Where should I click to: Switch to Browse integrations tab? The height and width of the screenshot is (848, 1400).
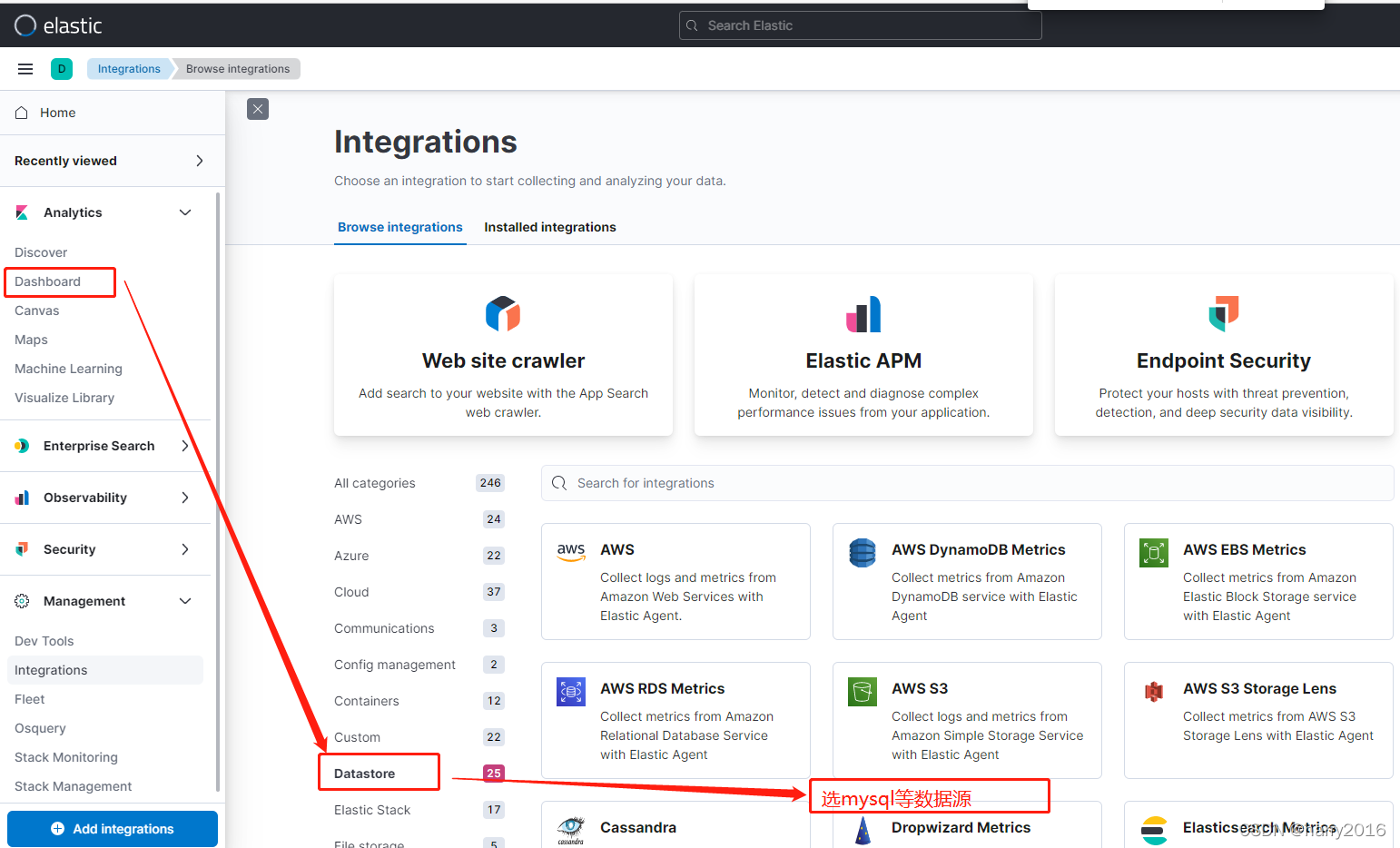point(400,227)
